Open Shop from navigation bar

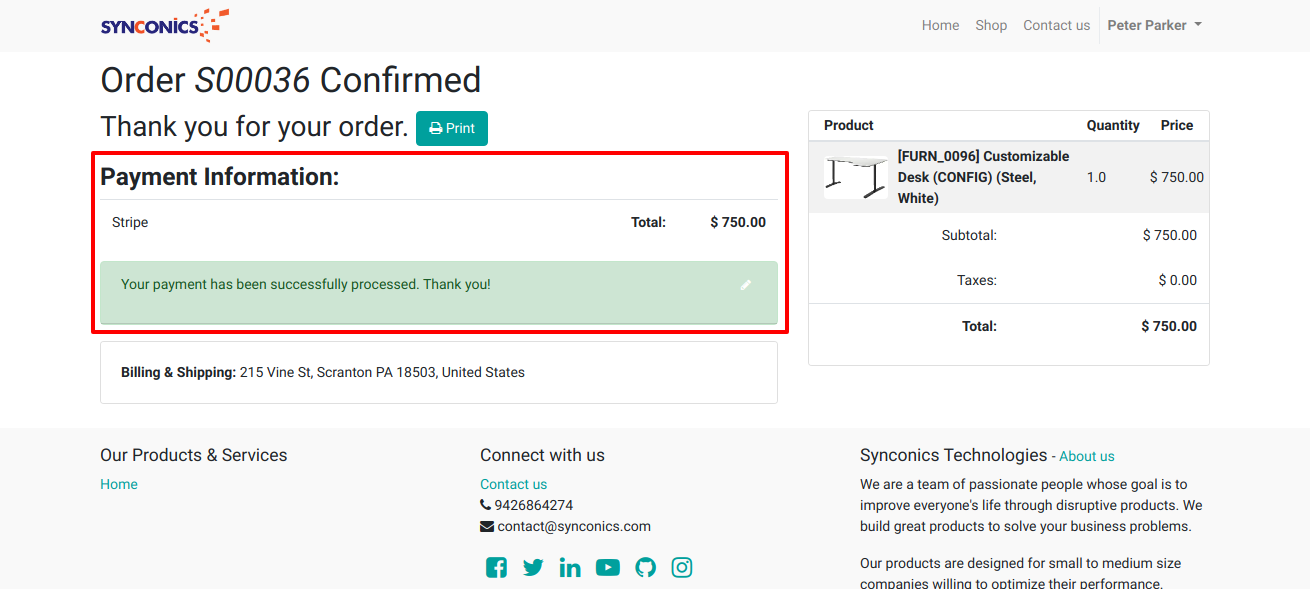(991, 26)
